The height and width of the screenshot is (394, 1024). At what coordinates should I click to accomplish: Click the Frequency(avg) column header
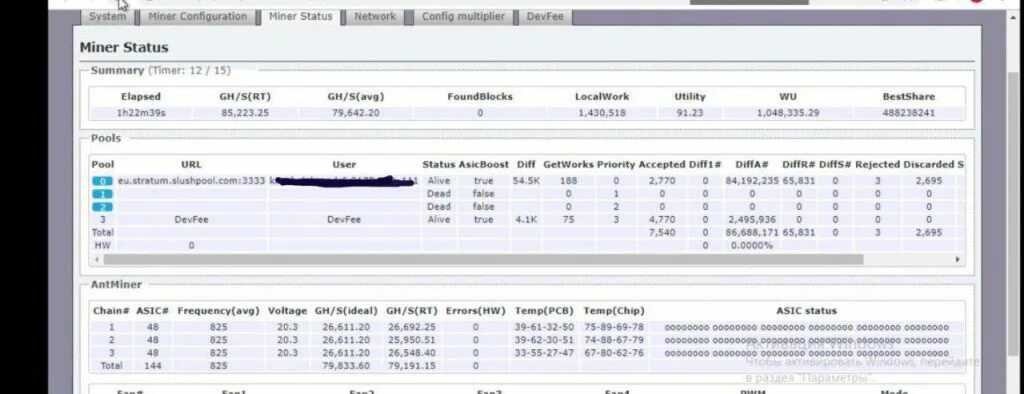click(218, 311)
